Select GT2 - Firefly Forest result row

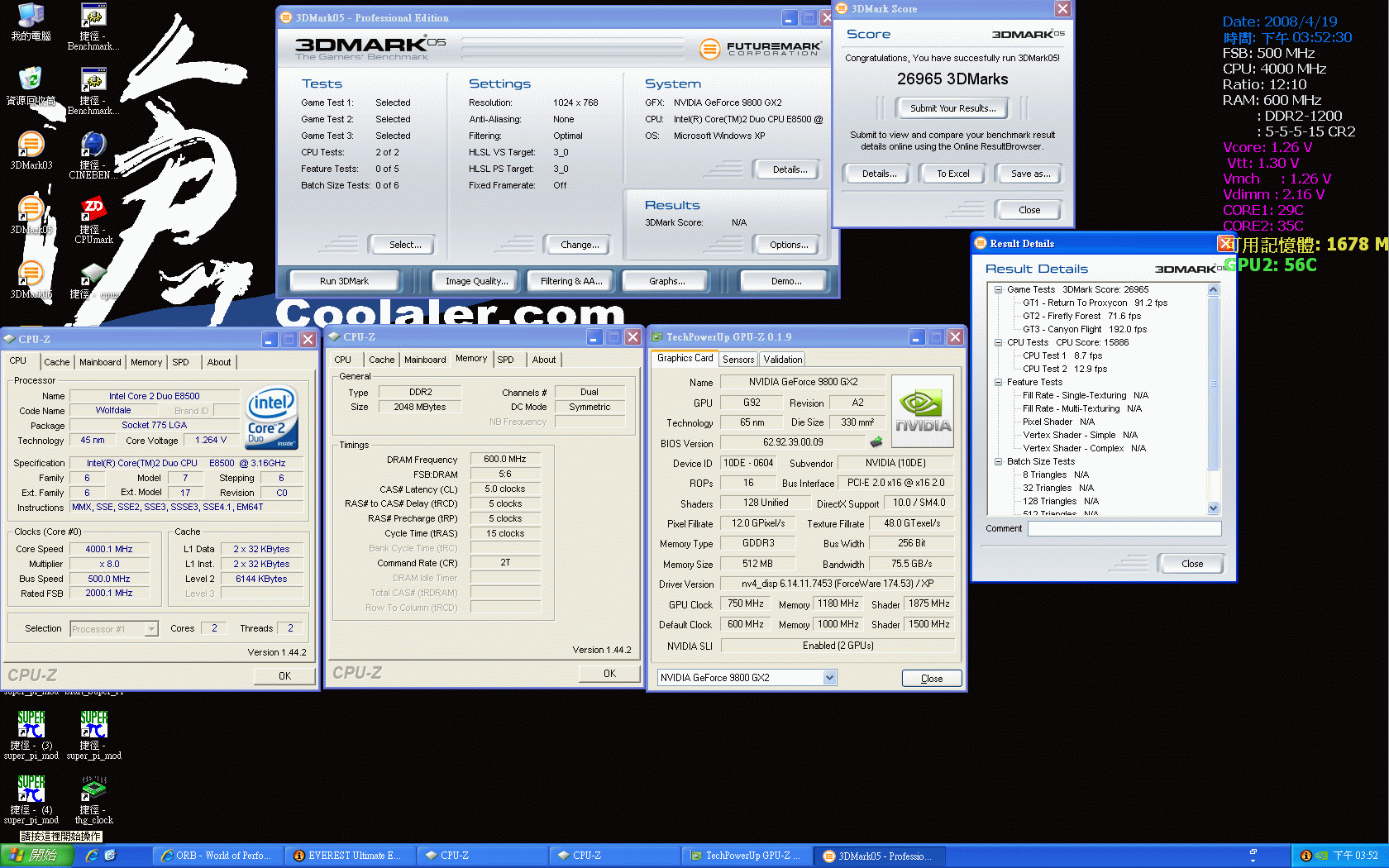(1081, 316)
